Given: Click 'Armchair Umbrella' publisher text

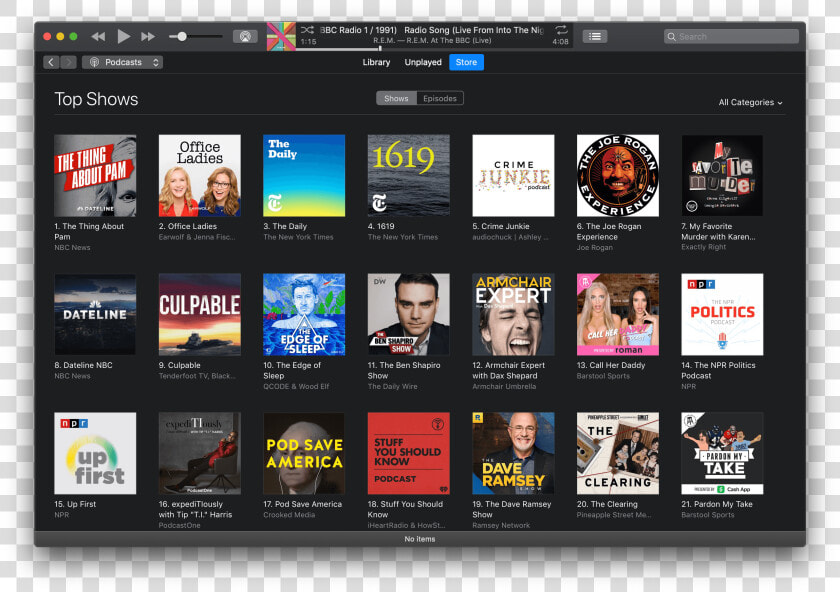Looking at the screenshot, I should click(504, 386).
